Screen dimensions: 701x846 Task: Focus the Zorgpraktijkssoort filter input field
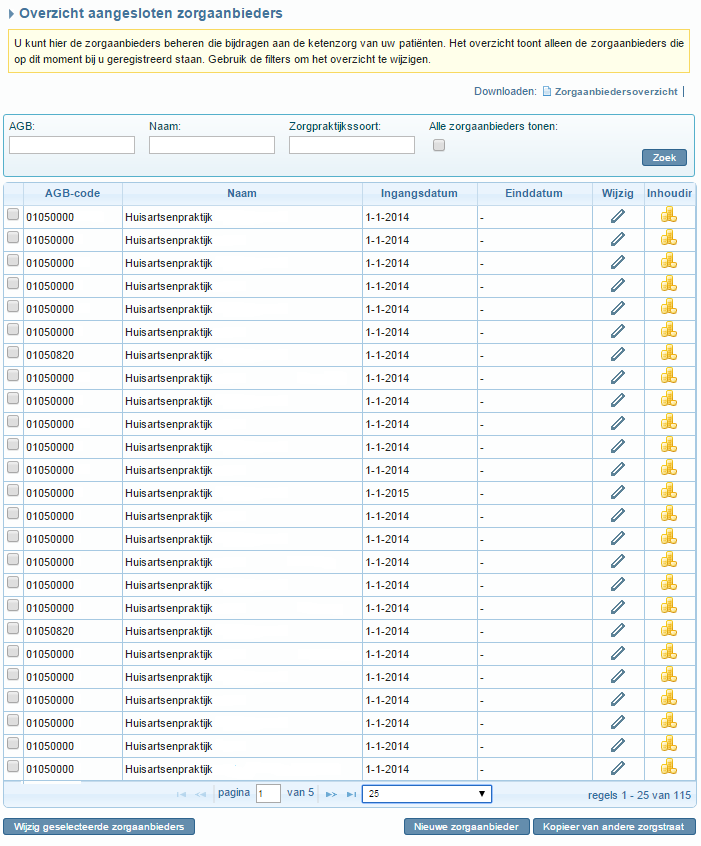[352, 145]
